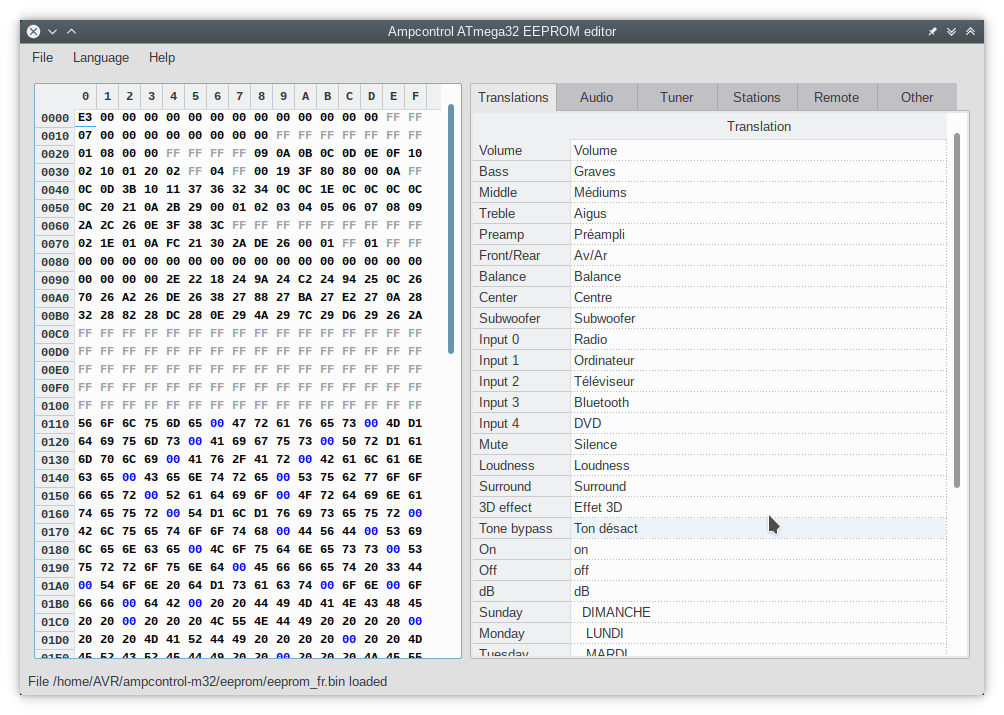The height and width of the screenshot is (715, 1004).
Task: Open the Language menu
Action: coord(101,58)
